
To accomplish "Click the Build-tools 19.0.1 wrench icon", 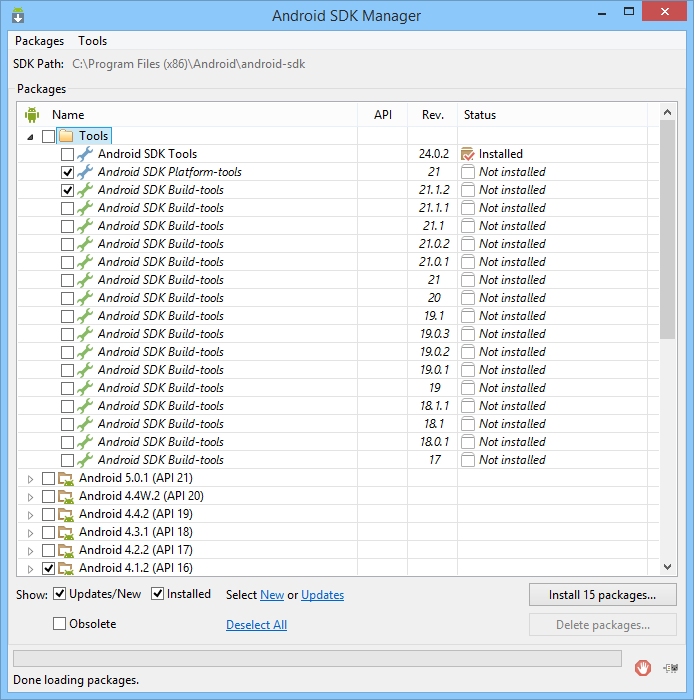I will pyautogui.click(x=85, y=370).
